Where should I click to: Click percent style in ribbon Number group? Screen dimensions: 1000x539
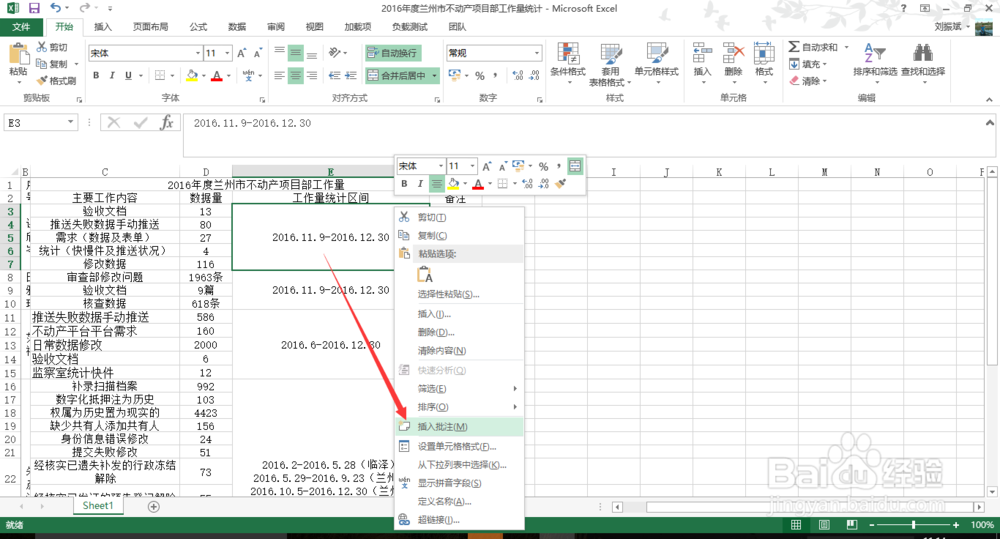coord(480,75)
